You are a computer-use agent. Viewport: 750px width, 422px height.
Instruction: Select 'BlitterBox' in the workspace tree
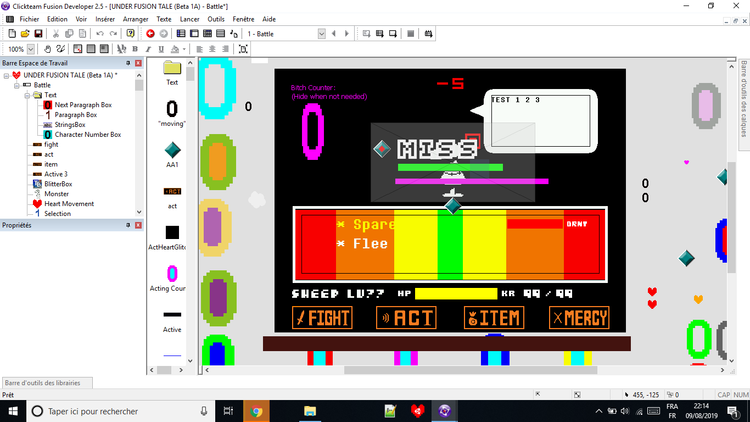tap(58, 184)
